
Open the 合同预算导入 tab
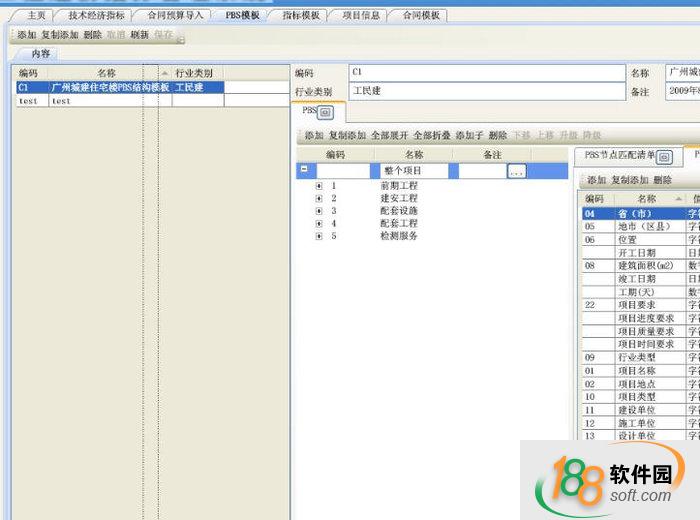(174, 16)
